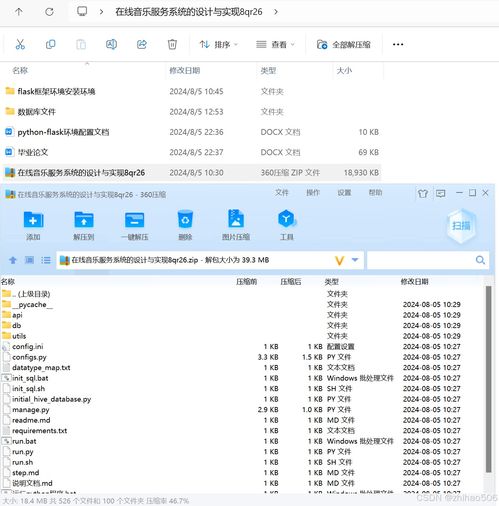Click the computer icon in address bar
499x506 pixels.
[x=82, y=11]
